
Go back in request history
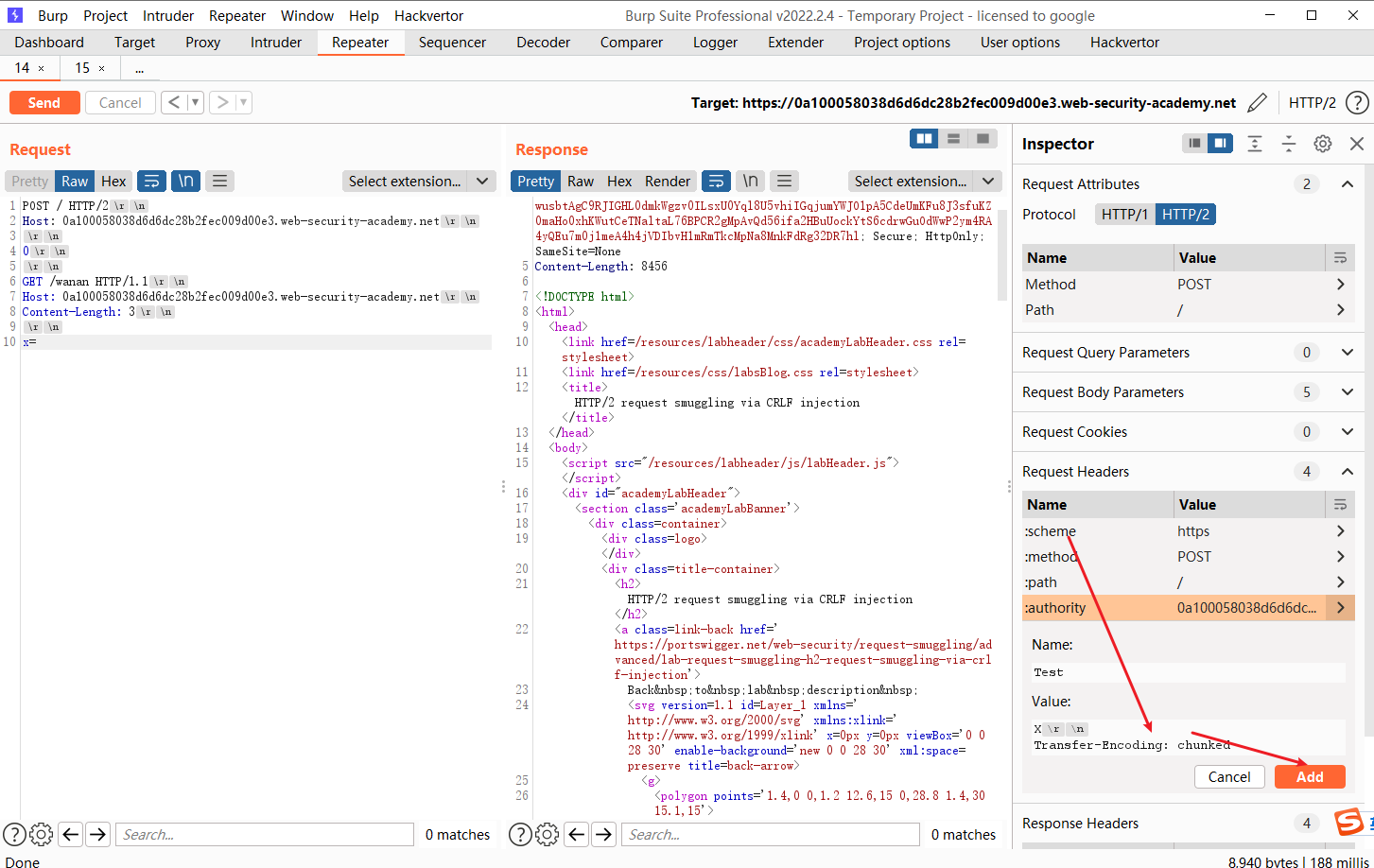pos(174,102)
